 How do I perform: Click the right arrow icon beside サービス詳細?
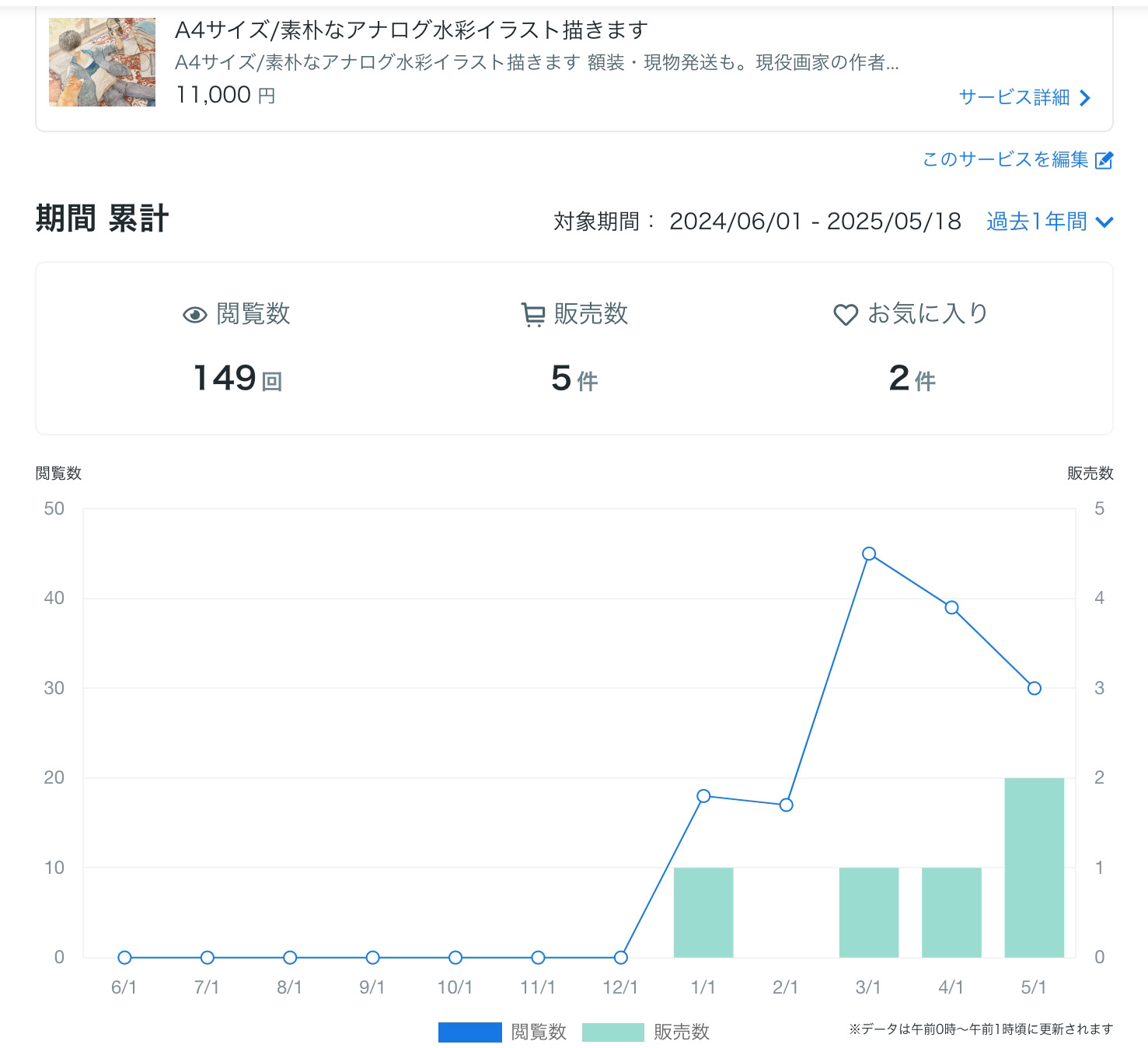tap(1086, 98)
